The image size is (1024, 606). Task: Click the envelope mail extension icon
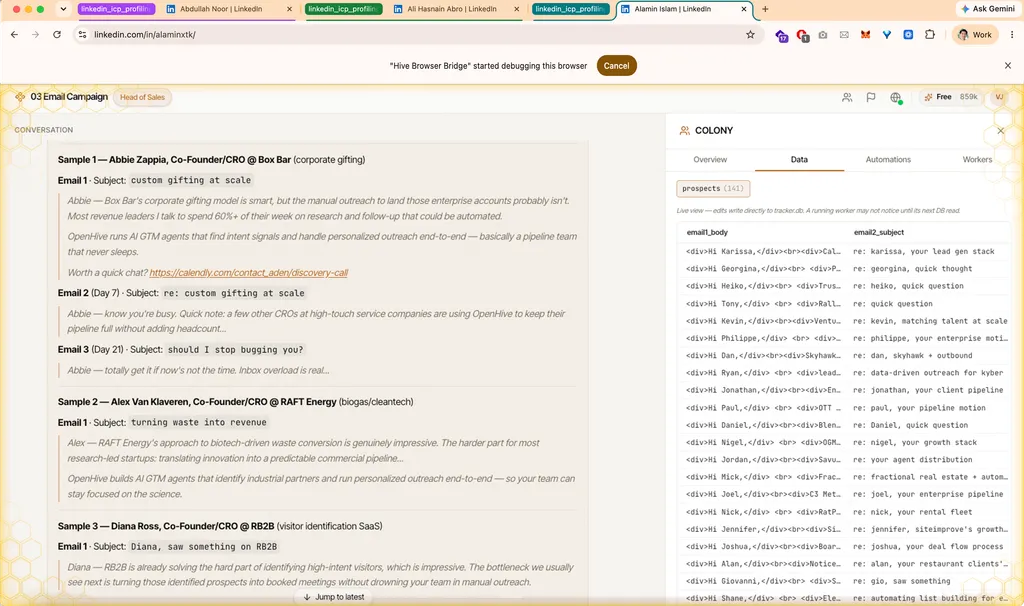coord(844,35)
